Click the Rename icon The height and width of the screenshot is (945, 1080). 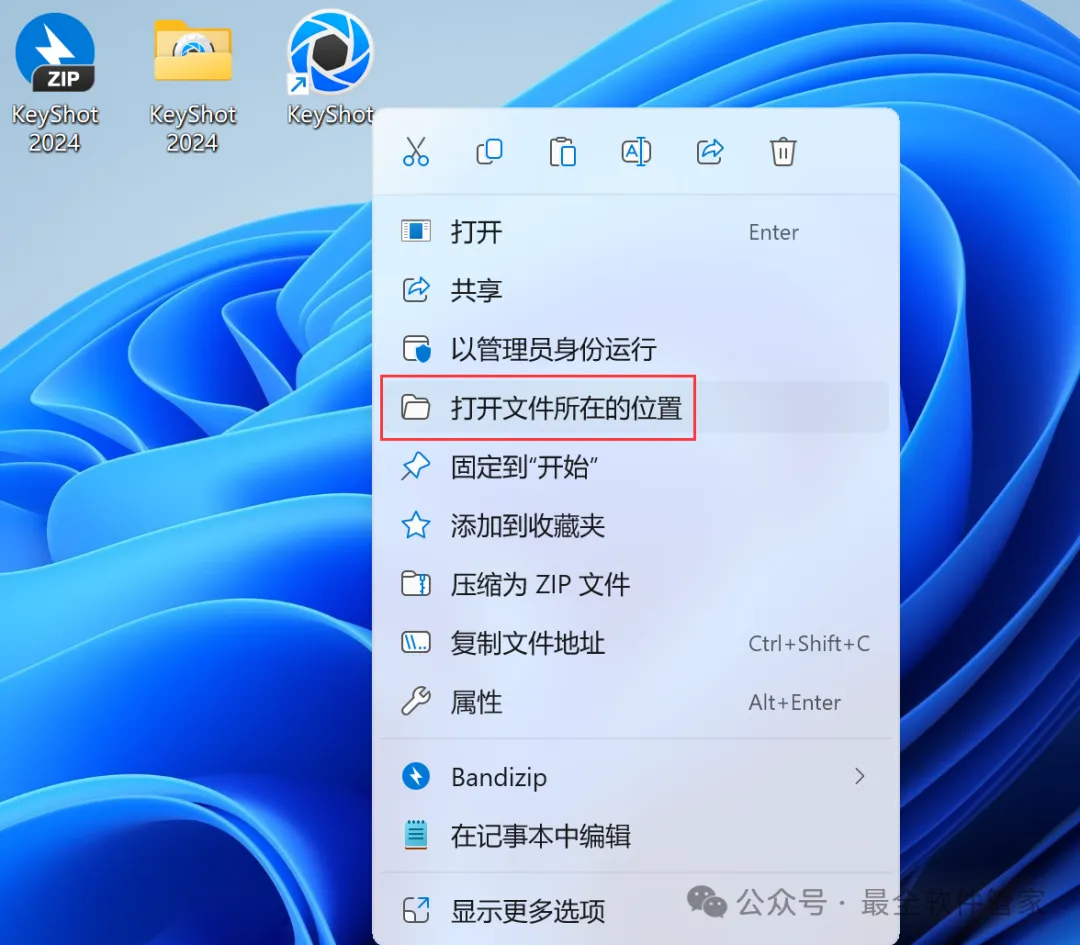coord(636,152)
